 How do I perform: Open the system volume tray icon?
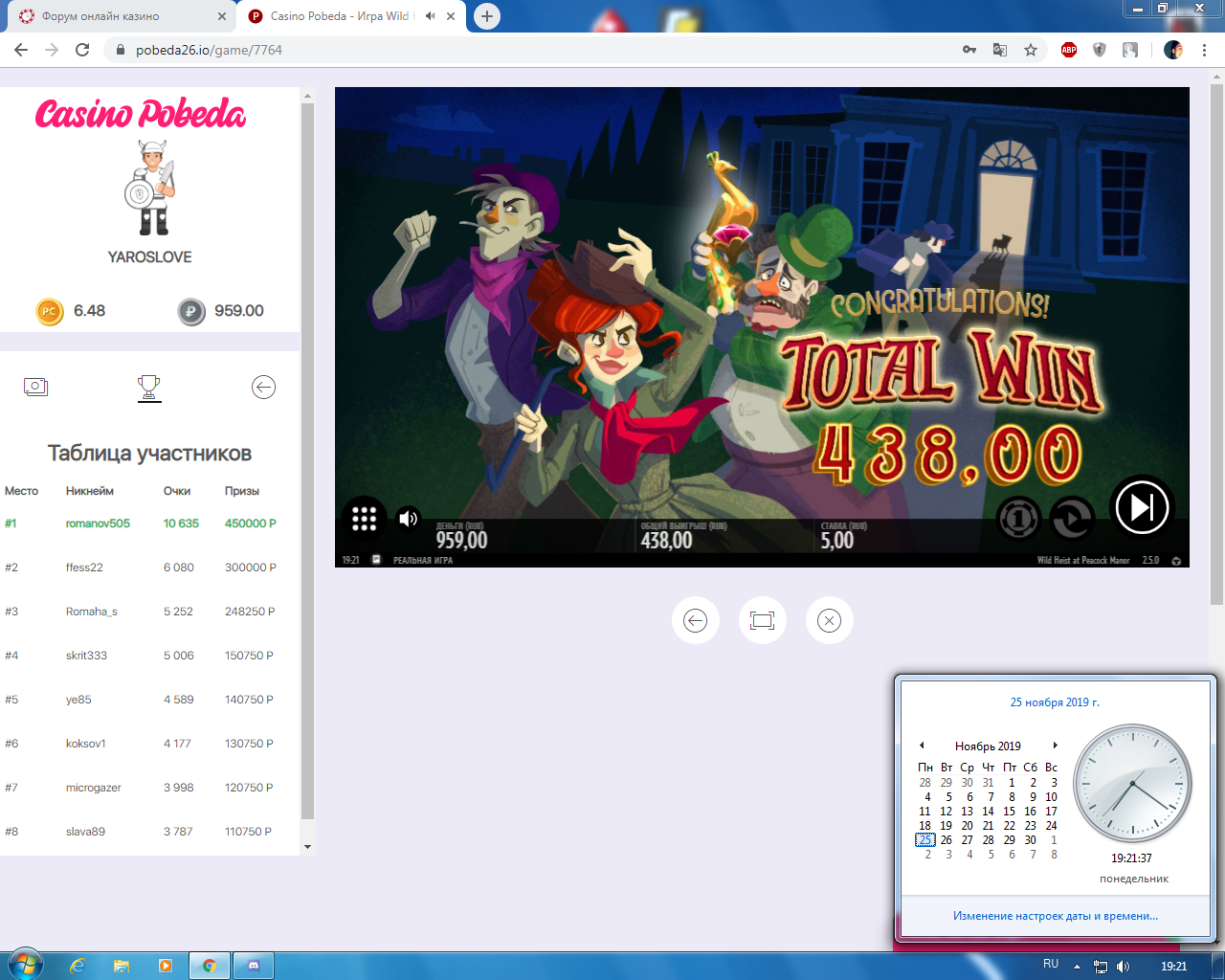coord(1124,967)
